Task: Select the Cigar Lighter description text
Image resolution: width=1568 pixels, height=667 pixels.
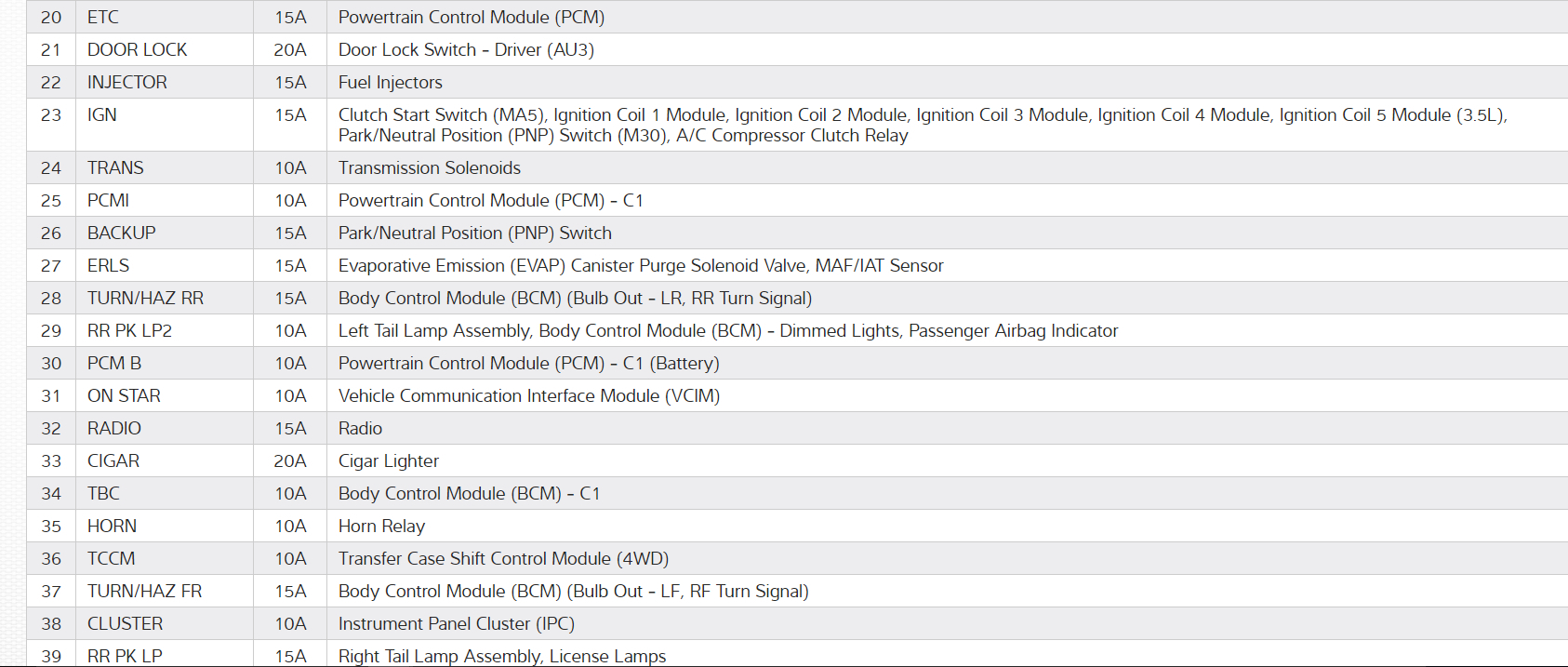Action: coord(388,461)
